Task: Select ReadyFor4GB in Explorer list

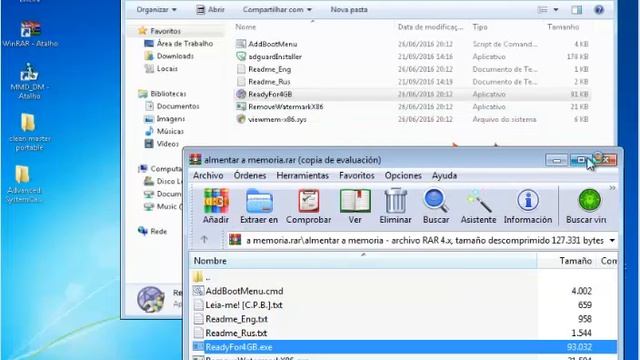Action: [412, 94]
